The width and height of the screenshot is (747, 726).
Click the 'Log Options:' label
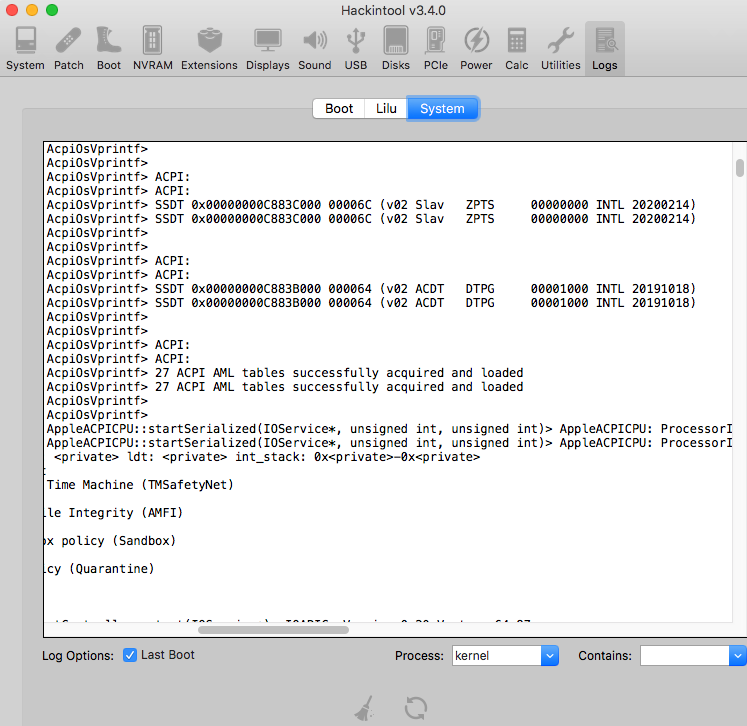point(78,656)
